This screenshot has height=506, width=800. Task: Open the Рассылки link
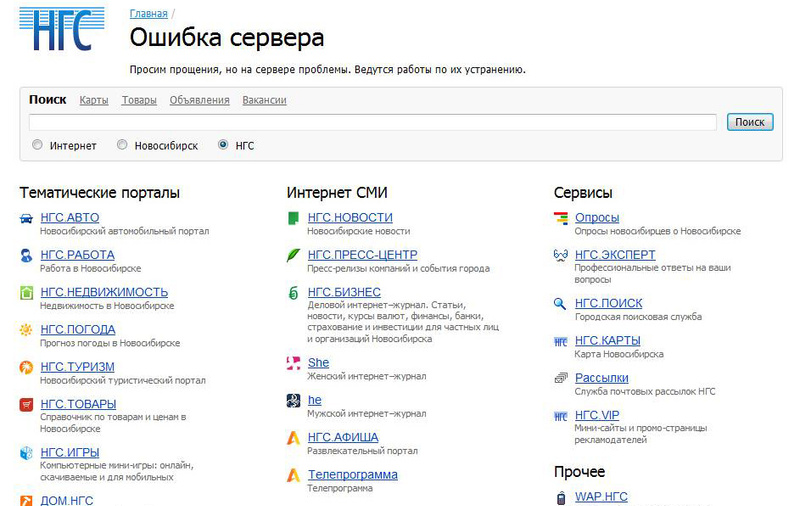pos(602,378)
